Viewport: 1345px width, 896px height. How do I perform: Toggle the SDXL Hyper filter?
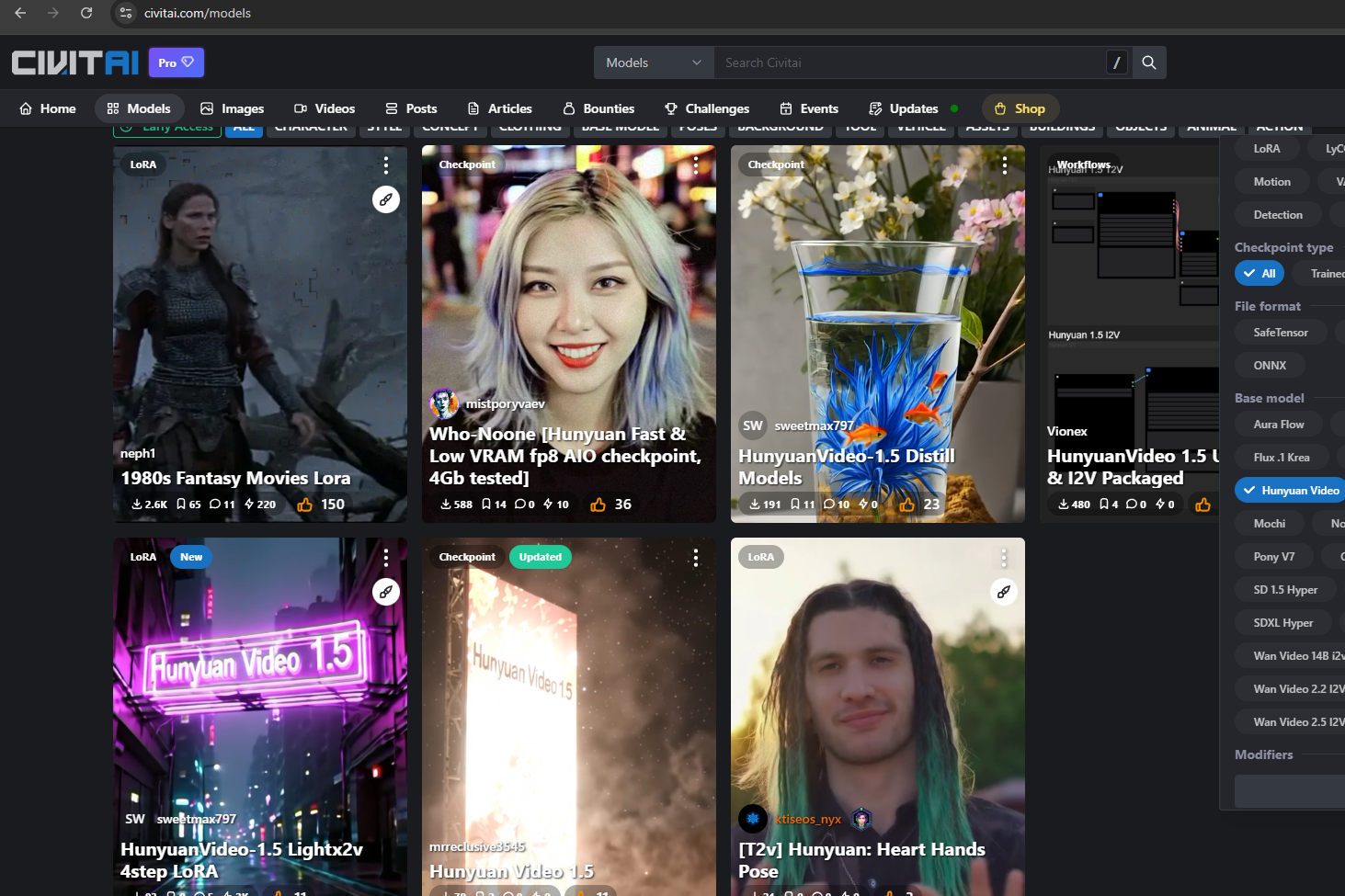[1283, 623]
